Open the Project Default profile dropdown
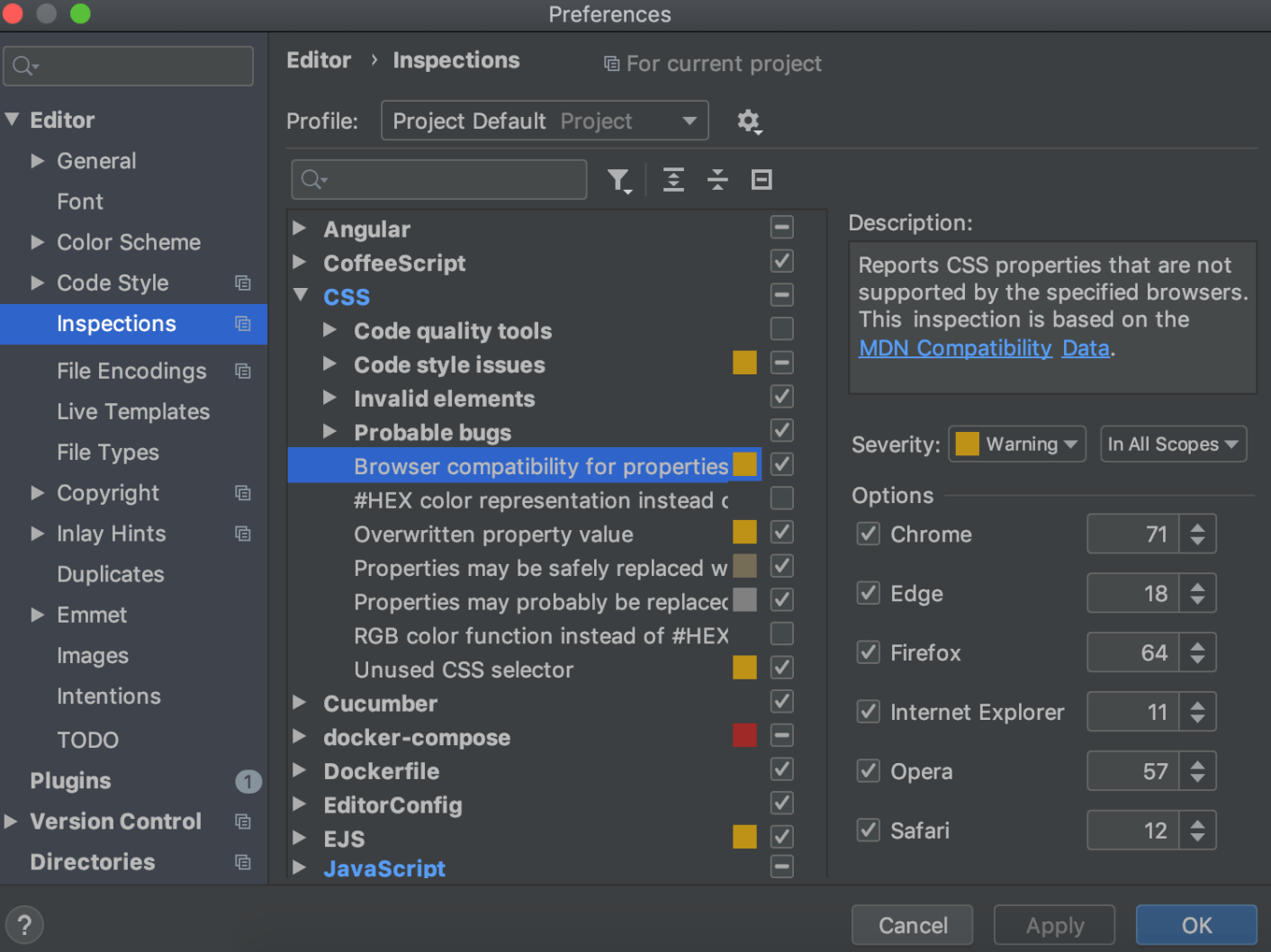1271x952 pixels. [544, 121]
